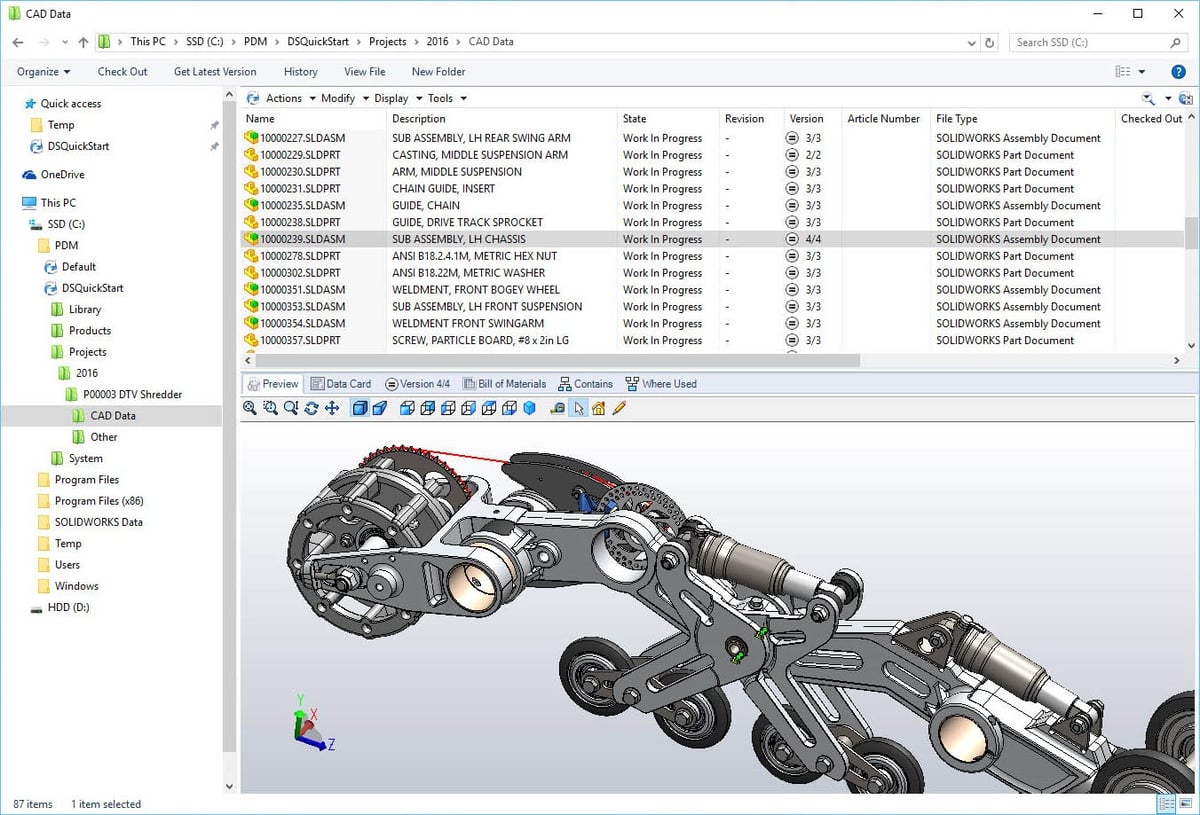The image size is (1200, 815).
Task: Switch to the Bill of Materials tab
Action: (x=504, y=383)
